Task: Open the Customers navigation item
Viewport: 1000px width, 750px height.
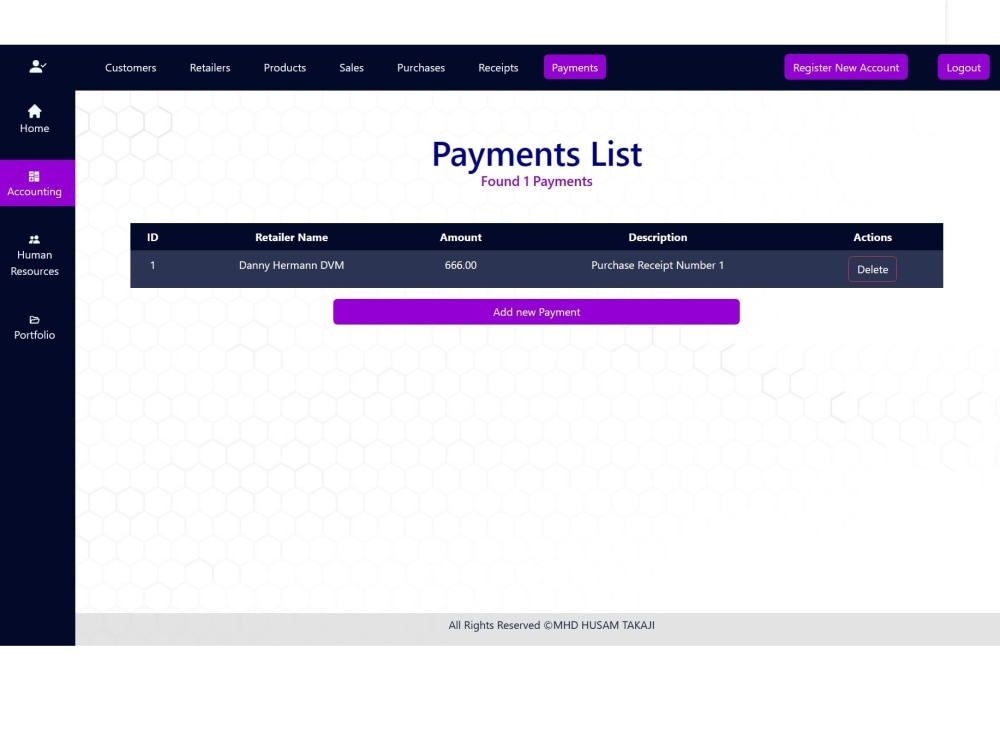Action: coord(130,67)
